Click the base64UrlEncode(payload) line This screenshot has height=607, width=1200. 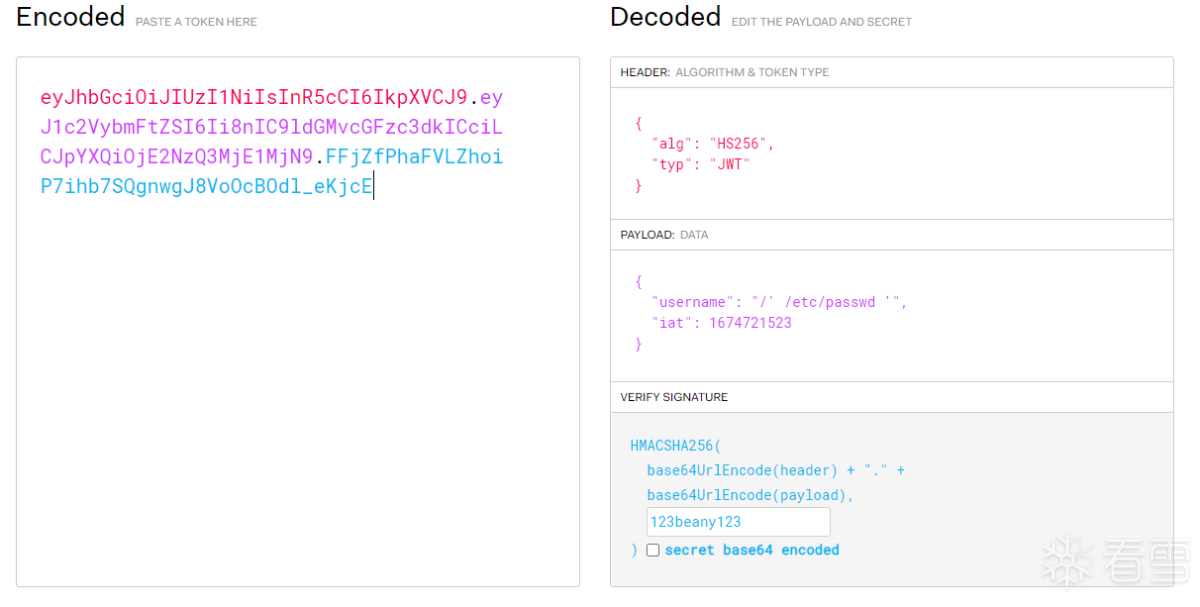[x=750, y=495]
